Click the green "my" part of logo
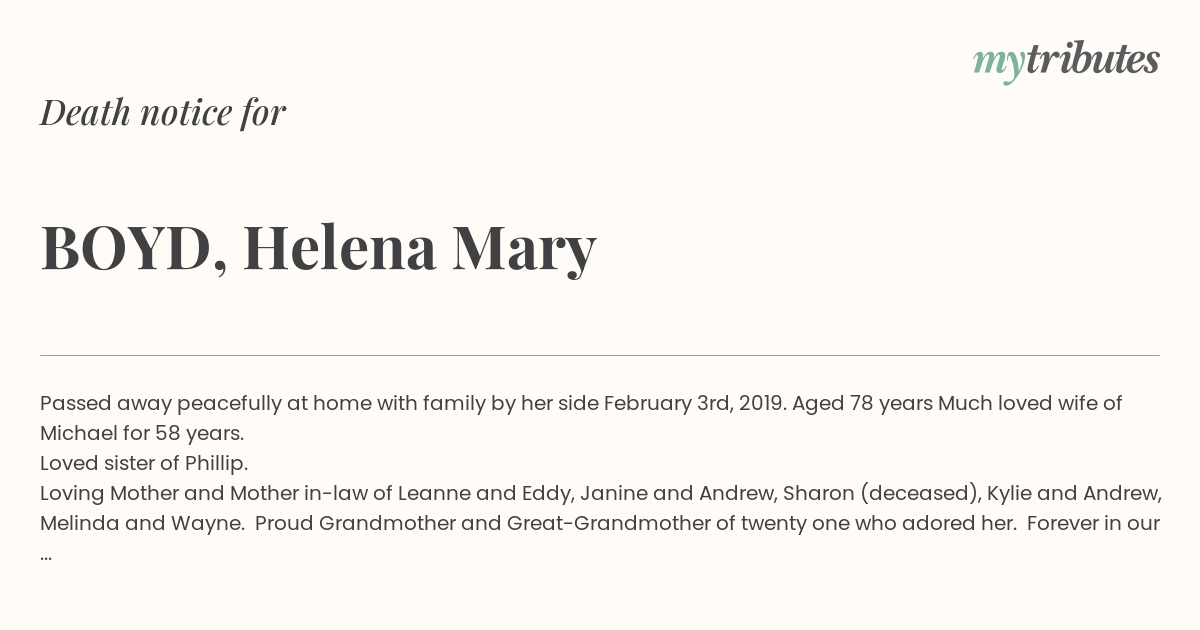1200x630 pixels. coord(998,64)
